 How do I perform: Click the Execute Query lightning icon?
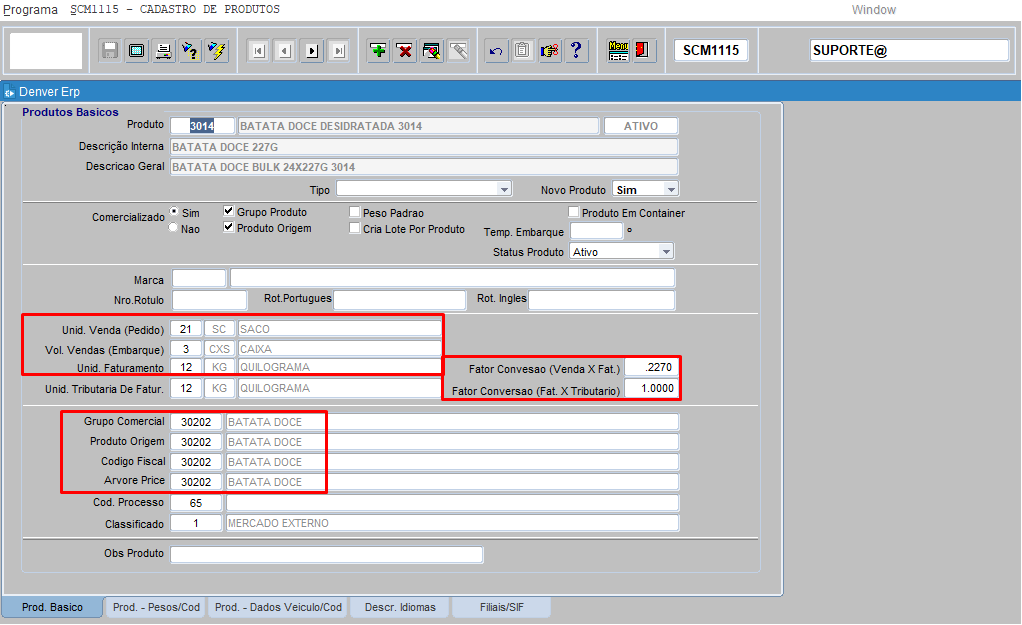click(217, 50)
